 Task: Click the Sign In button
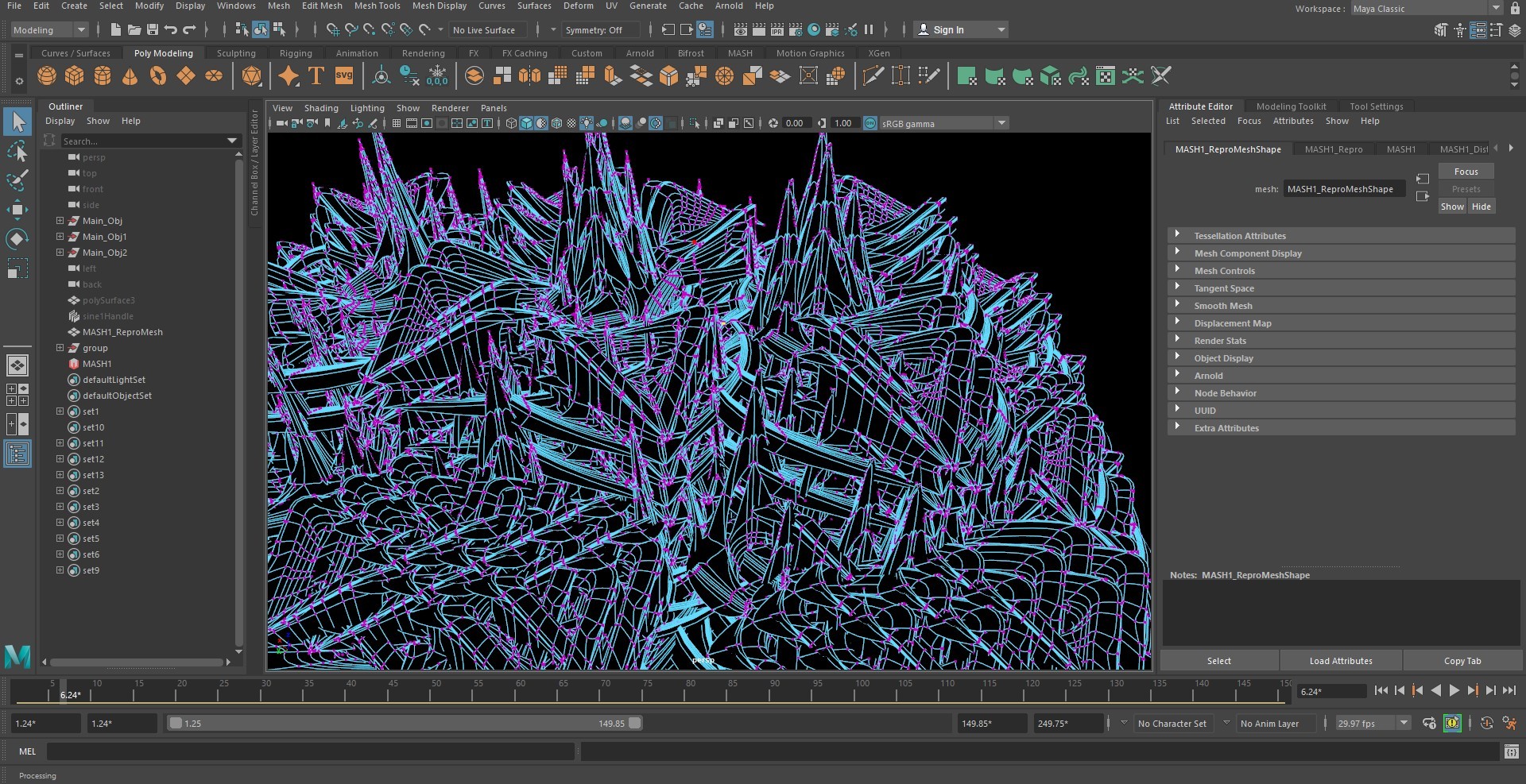(960, 30)
